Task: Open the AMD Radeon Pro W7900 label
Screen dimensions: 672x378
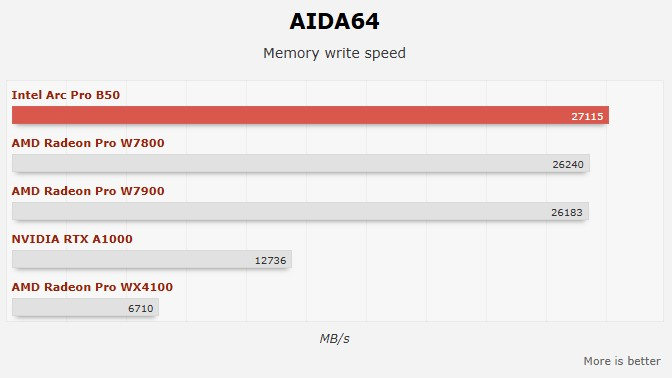Action: [x=88, y=191]
